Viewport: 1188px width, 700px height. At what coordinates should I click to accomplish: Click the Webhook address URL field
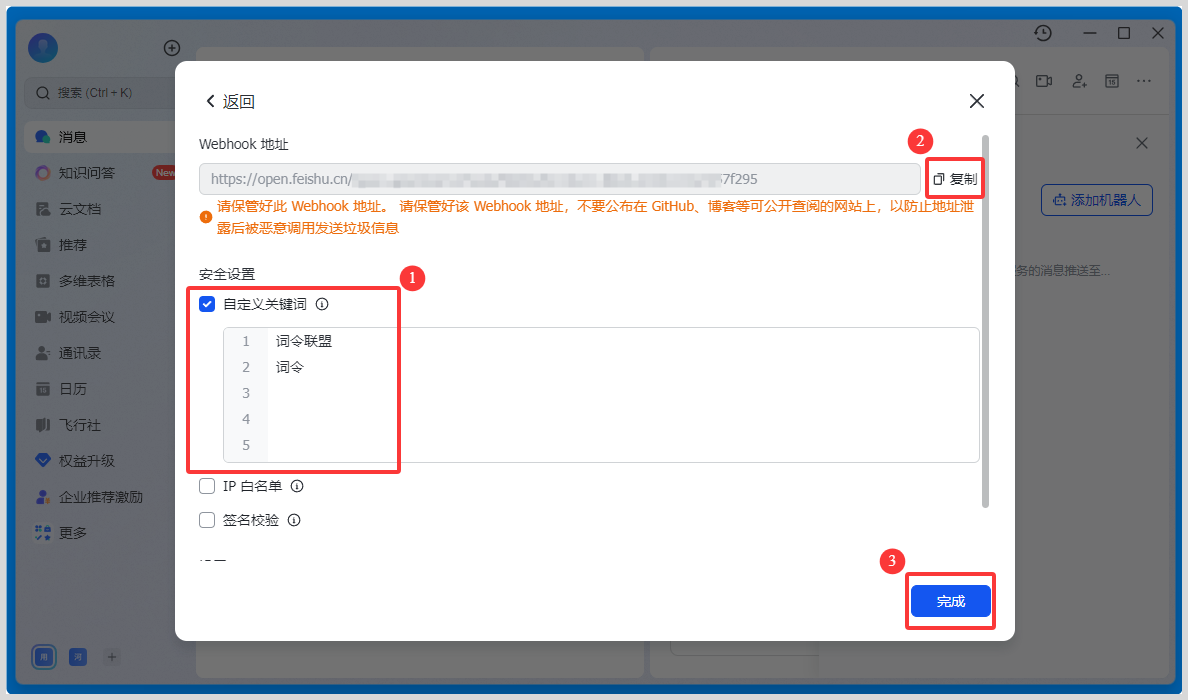click(x=559, y=179)
